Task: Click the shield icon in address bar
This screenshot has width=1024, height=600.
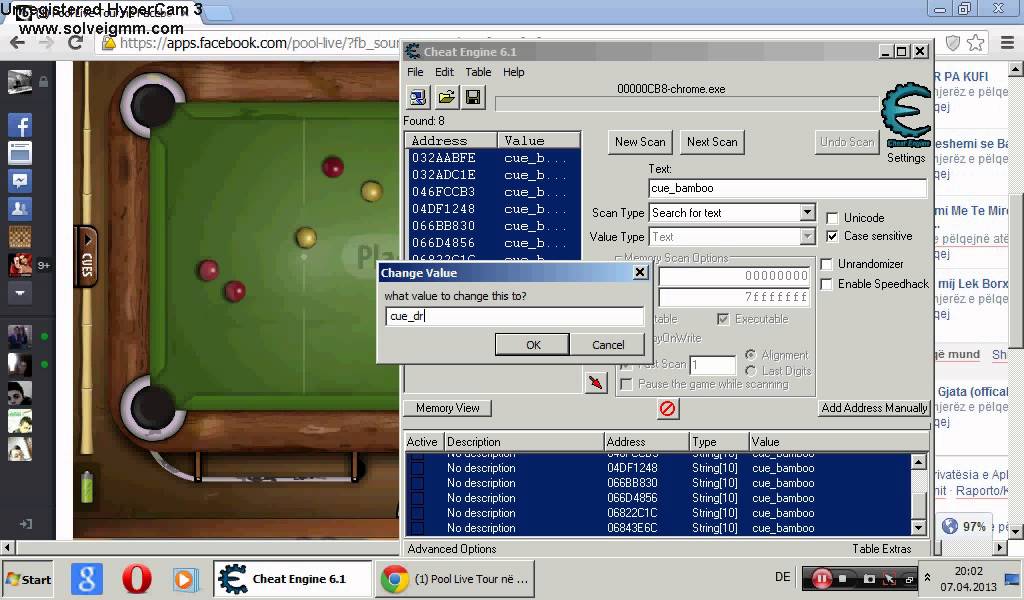Action: point(953,43)
